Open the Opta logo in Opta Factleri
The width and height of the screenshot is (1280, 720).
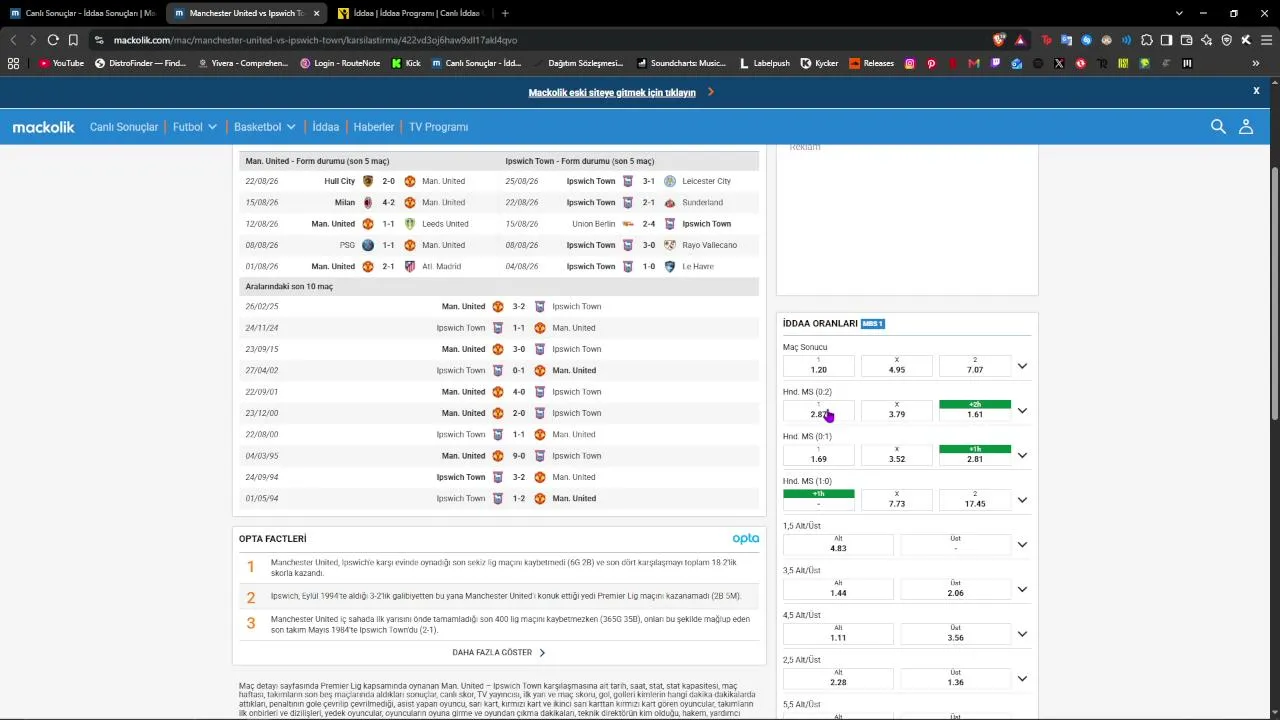point(746,539)
